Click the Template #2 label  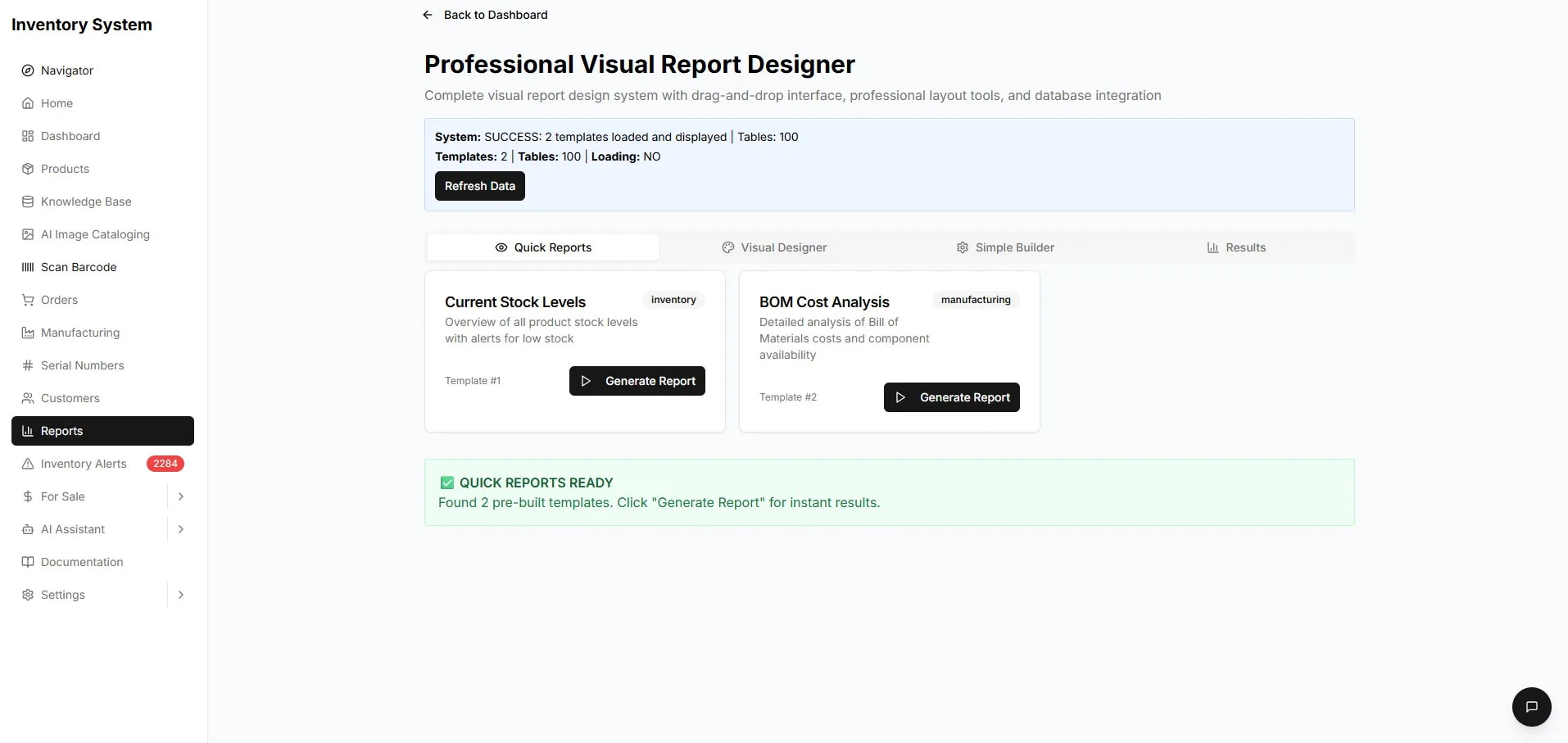(788, 397)
